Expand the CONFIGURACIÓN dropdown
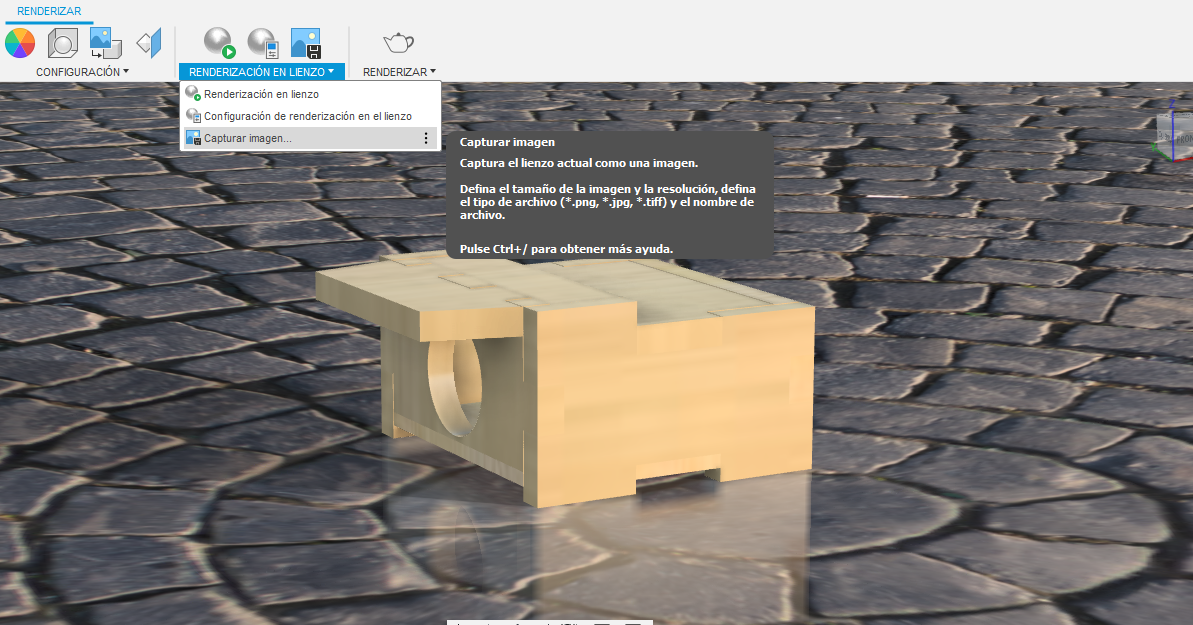Image resolution: width=1193 pixels, height=625 pixels. click(x=82, y=72)
